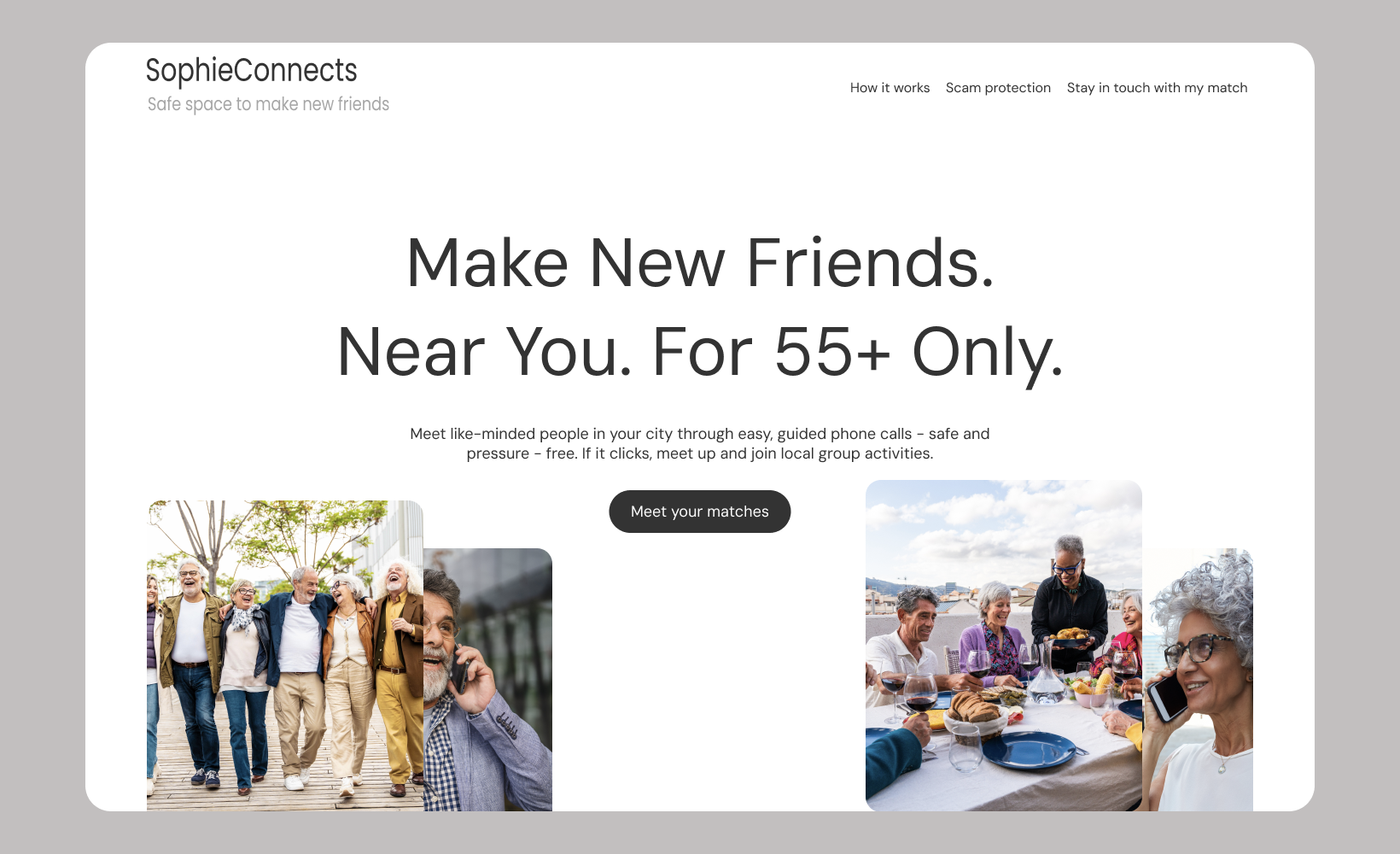This screenshot has width=1400, height=854.
Task: Open Stay in touch with my match
Action: click(x=1157, y=88)
